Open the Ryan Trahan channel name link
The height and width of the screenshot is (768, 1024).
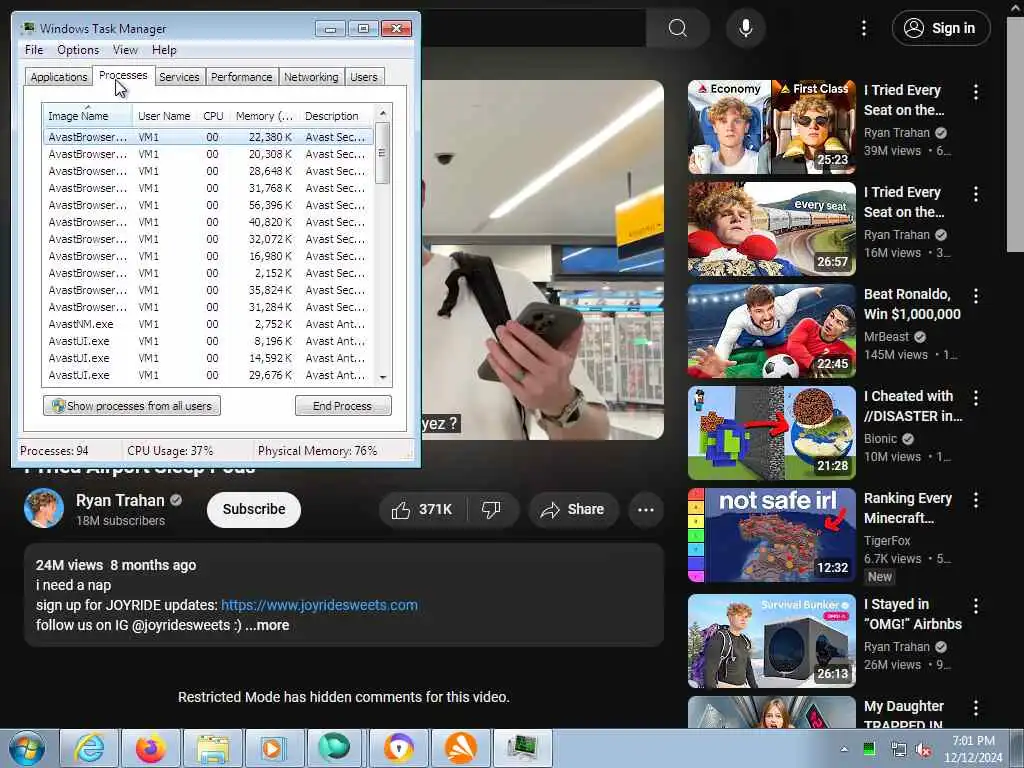coord(120,500)
